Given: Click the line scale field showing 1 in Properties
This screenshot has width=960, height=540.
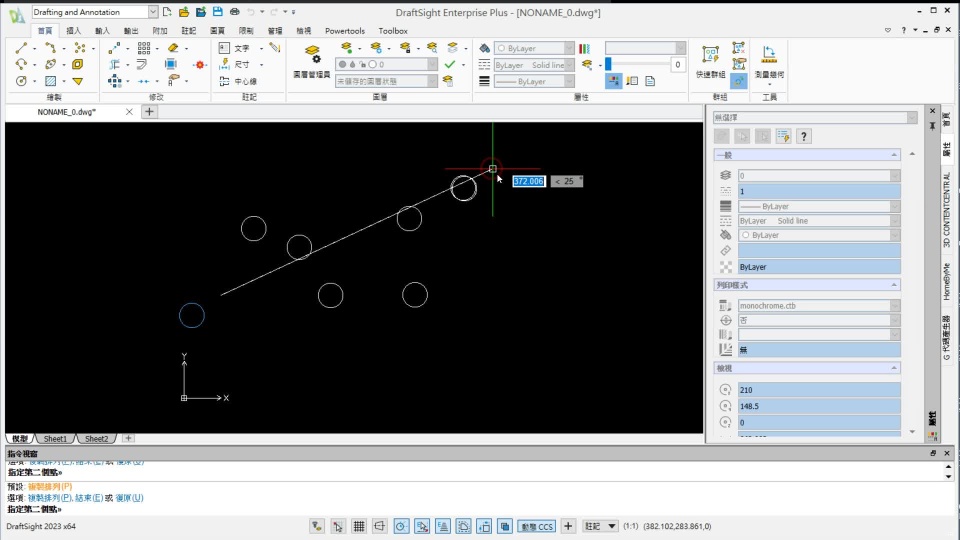Looking at the screenshot, I should coord(819,191).
